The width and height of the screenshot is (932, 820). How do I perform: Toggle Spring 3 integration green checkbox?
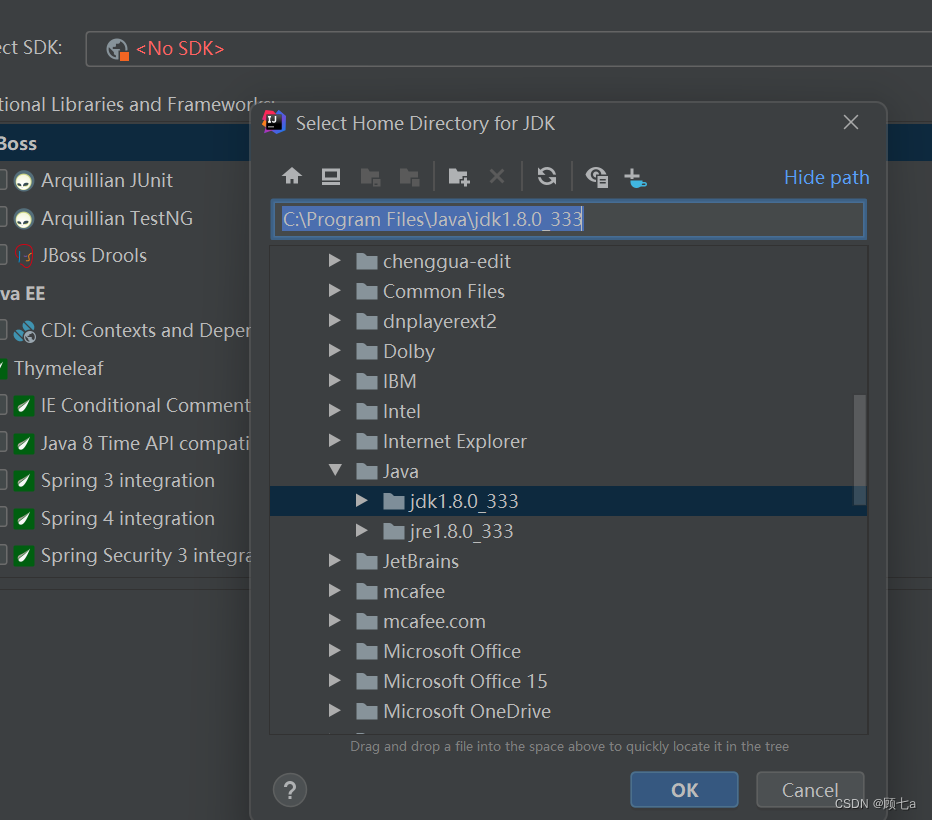pyautogui.click(x=24, y=481)
